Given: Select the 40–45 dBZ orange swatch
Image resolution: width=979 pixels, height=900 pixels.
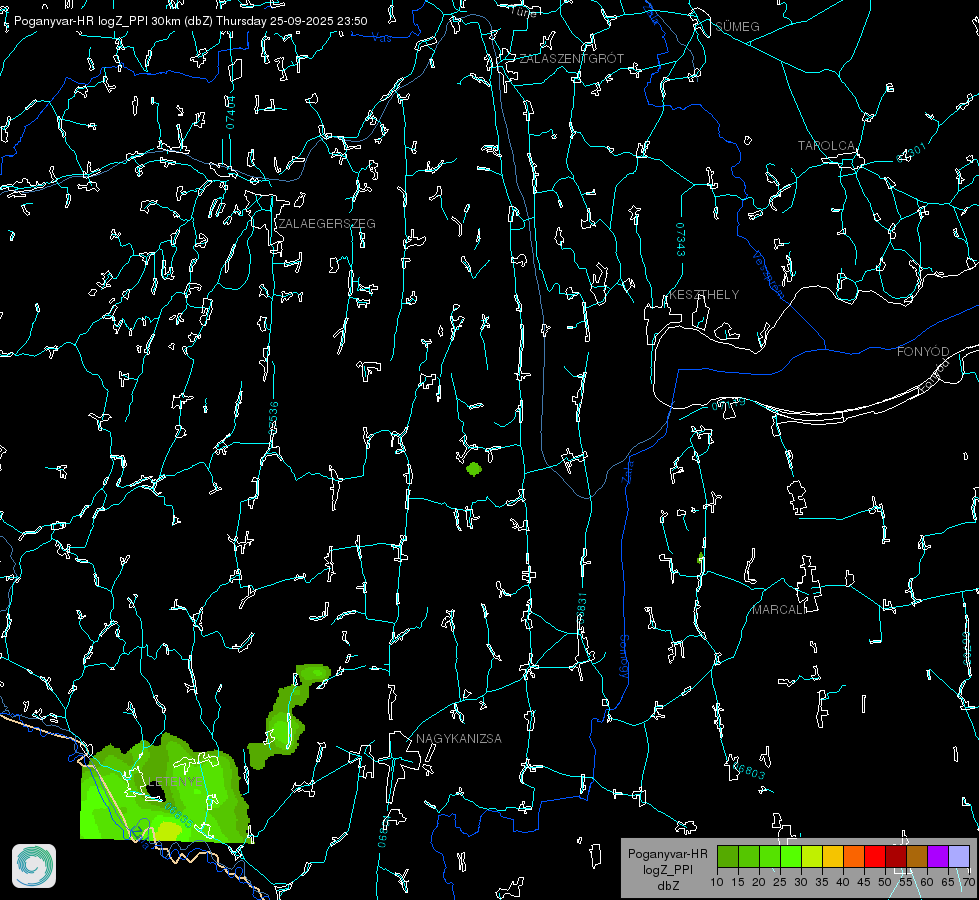Looking at the screenshot, I should (x=854, y=856).
